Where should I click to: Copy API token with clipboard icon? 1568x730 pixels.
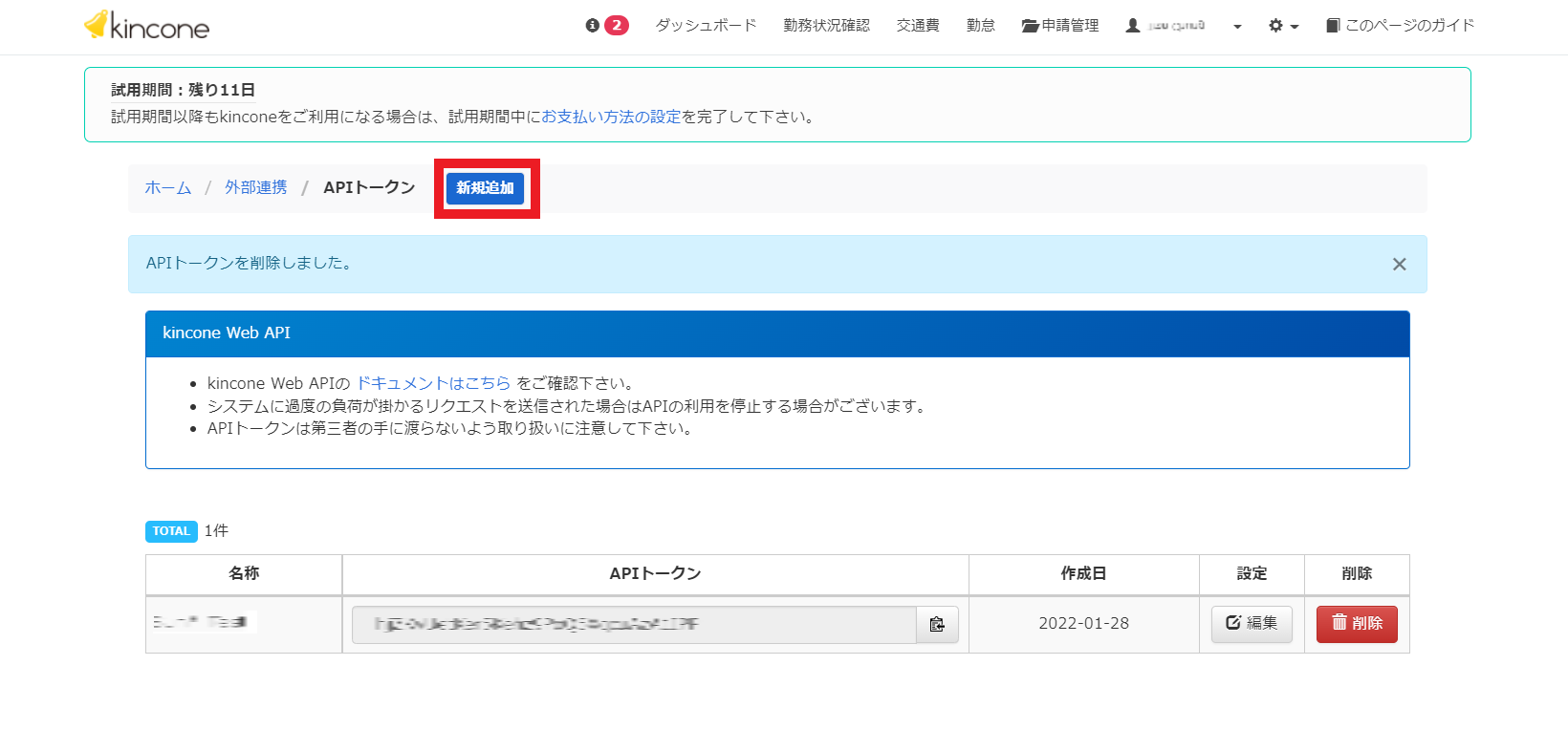point(937,625)
